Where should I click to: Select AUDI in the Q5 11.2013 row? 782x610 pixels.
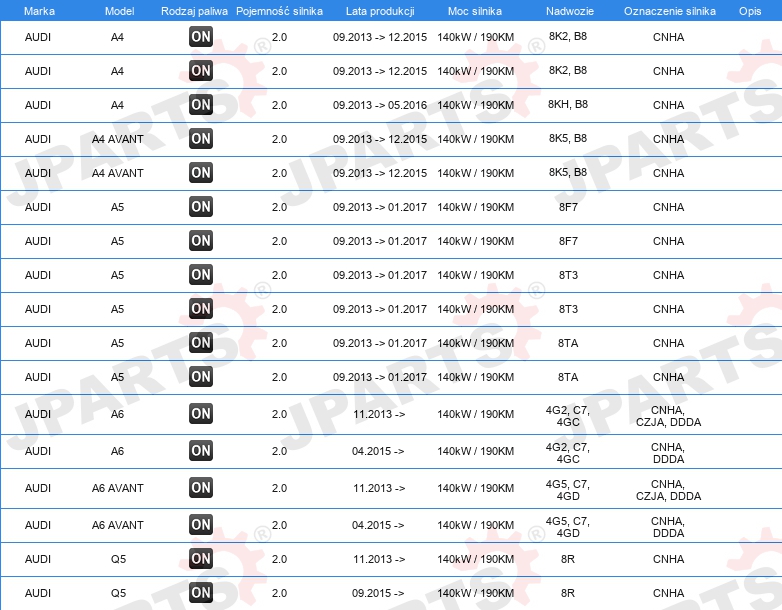tap(38, 559)
